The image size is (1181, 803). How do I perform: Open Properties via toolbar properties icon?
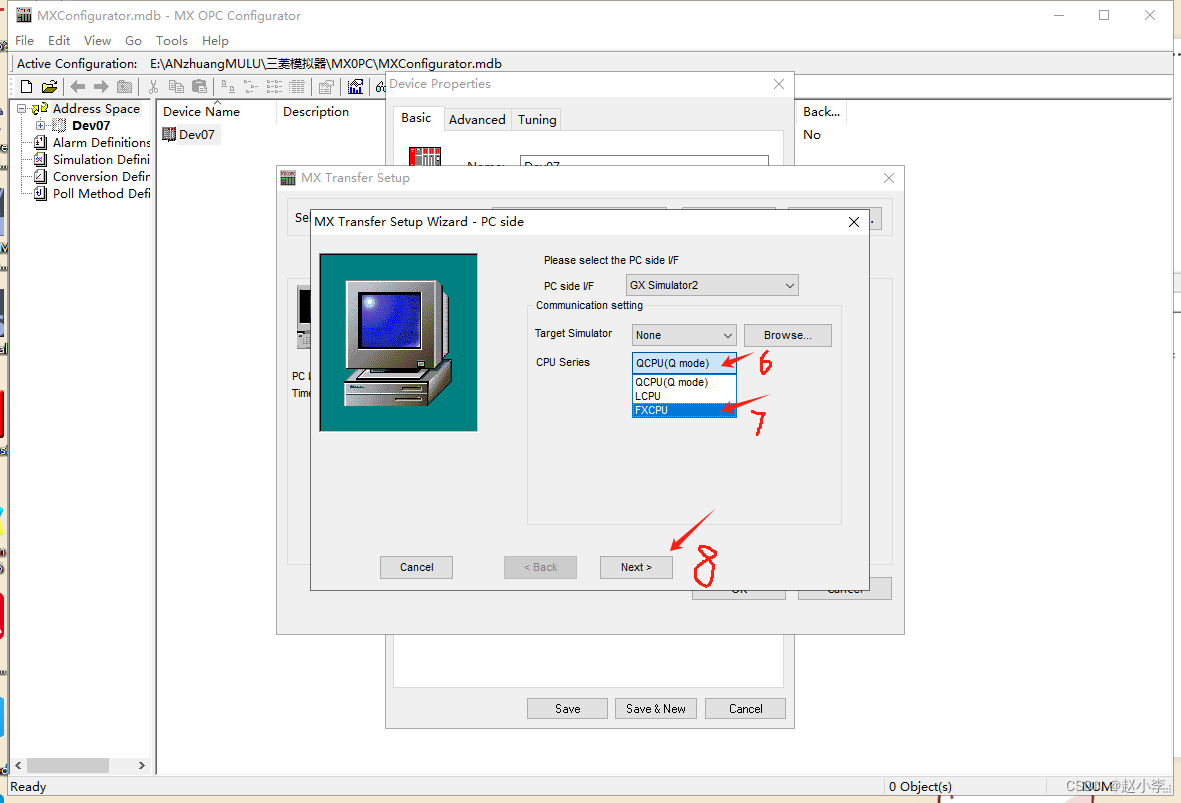[x=326, y=87]
